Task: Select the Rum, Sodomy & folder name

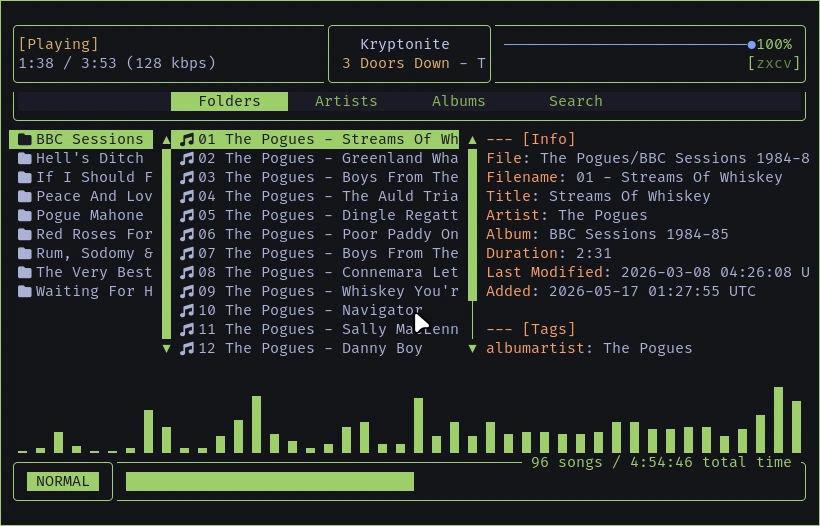Action: [x=94, y=254]
